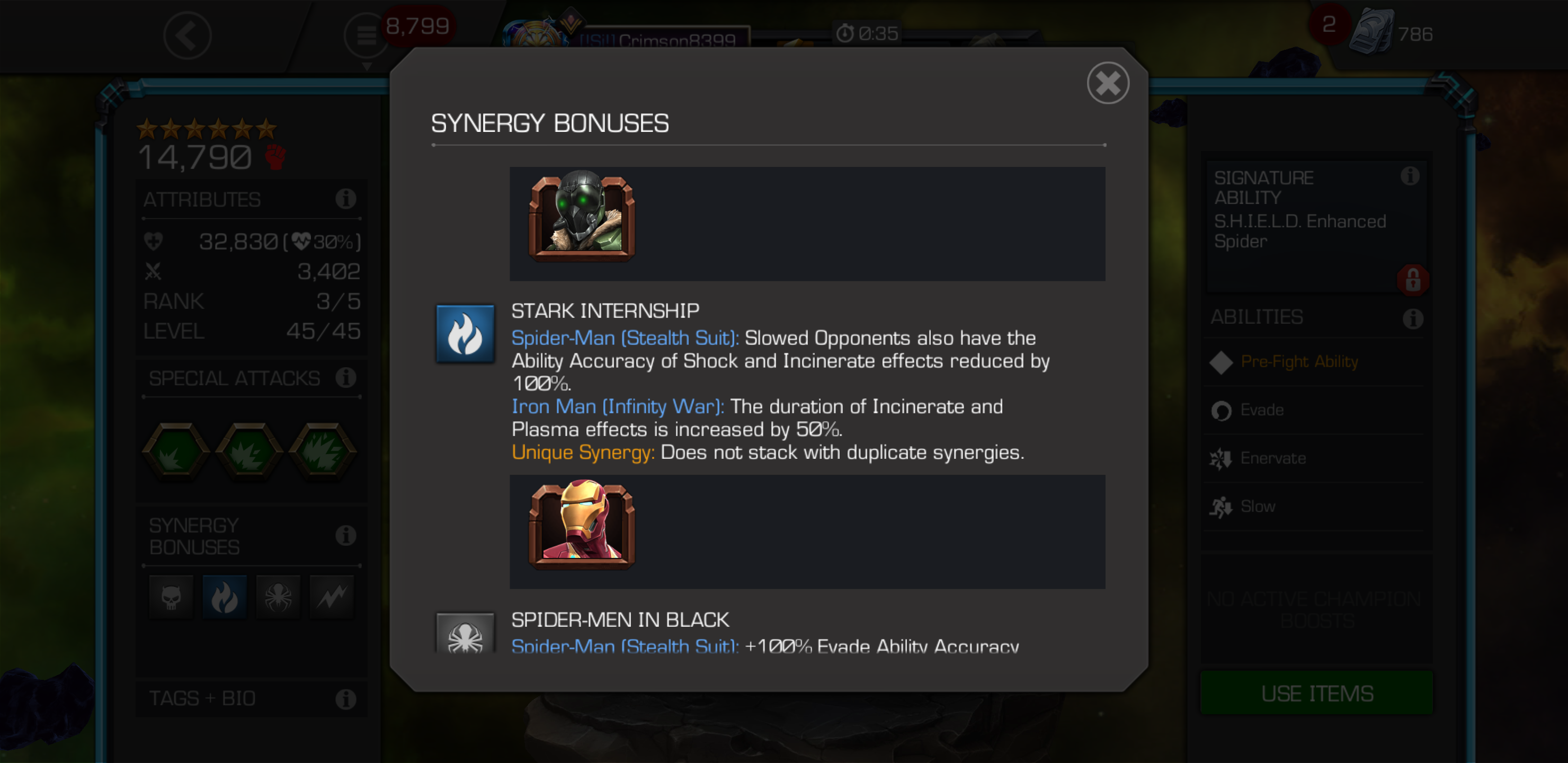Choose the first special attack hexagon
The height and width of the screenshot is (763, 1568).
pyautogui.click(x=175, y=451)
